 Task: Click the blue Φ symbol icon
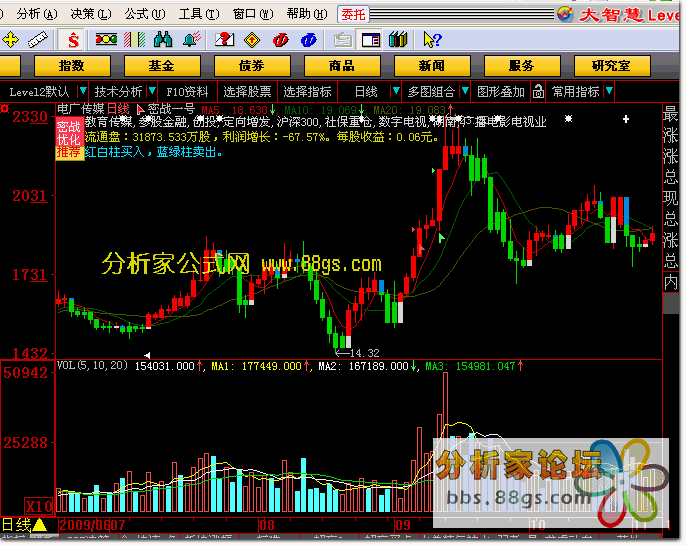308,40
